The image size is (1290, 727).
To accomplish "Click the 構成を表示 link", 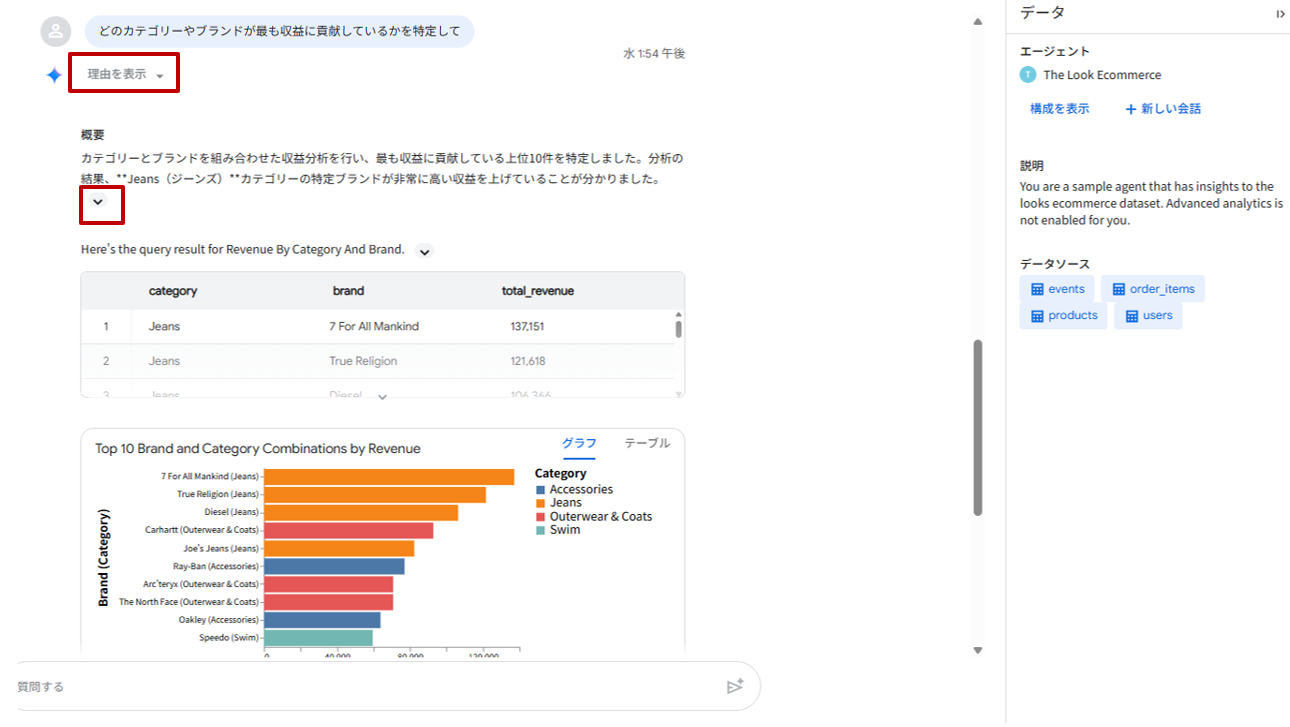I will 1059,109.
